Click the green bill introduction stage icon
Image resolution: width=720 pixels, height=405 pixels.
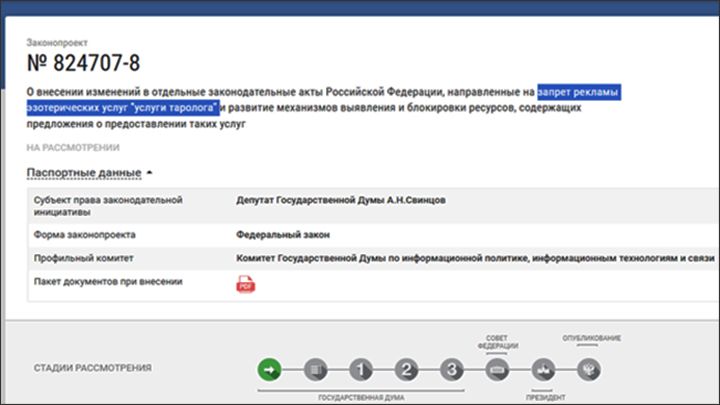268,368
